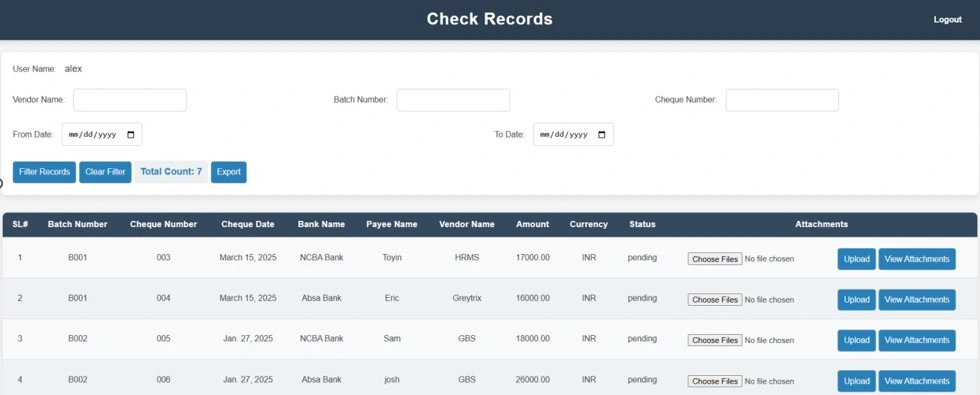980x395 pixels.
Task: Click the Currency column header
Action: click(x=589, y=224)
